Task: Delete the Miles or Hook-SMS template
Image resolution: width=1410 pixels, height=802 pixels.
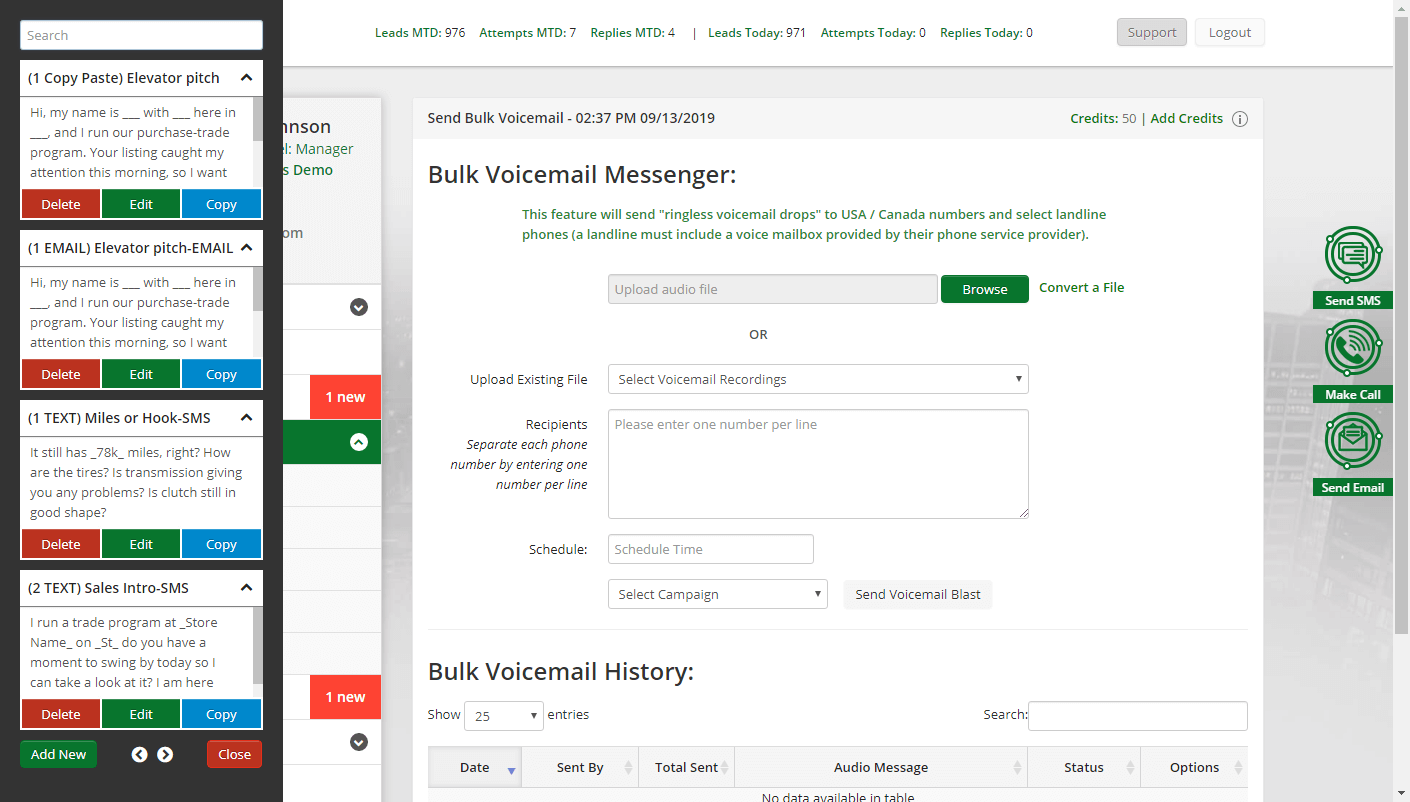Action: click(x=61, y=544)
